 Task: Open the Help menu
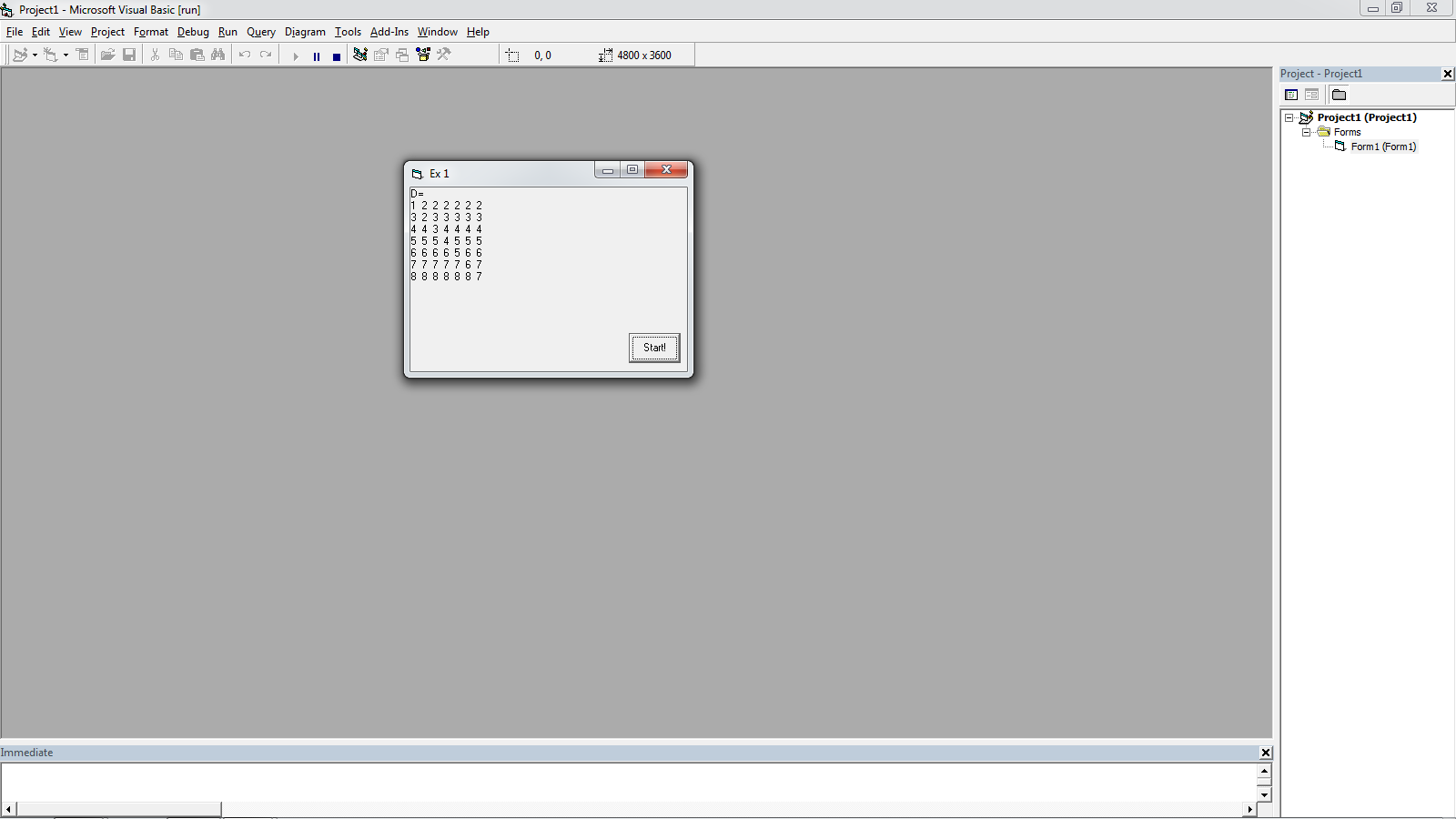478,32
